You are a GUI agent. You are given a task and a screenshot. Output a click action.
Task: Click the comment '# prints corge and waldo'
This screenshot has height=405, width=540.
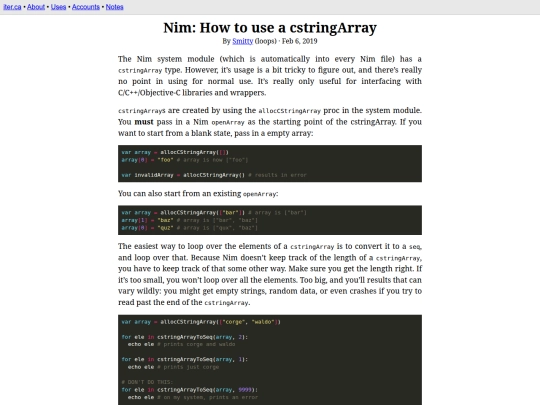(x=196, y=344)
